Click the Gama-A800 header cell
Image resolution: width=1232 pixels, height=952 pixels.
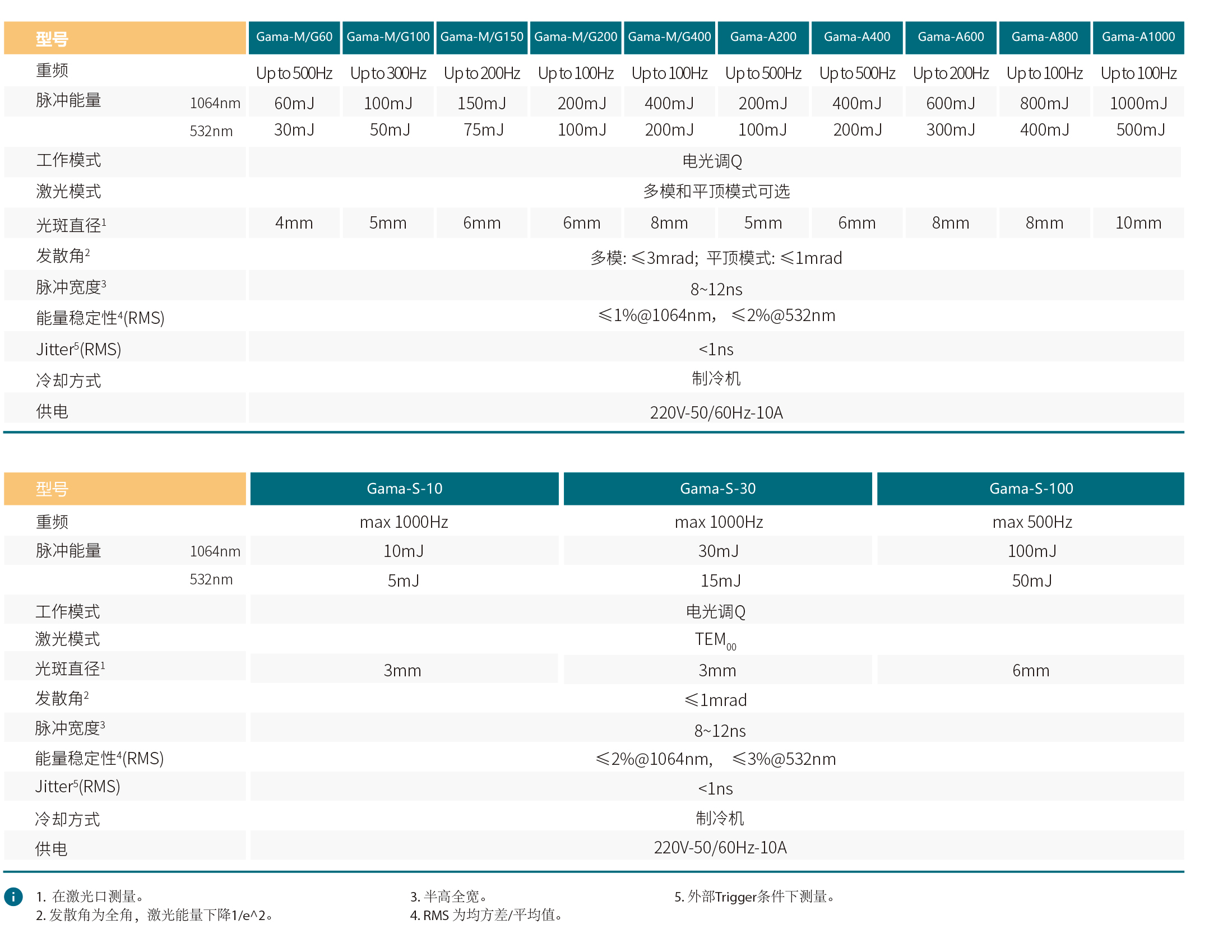[1044, 37]
